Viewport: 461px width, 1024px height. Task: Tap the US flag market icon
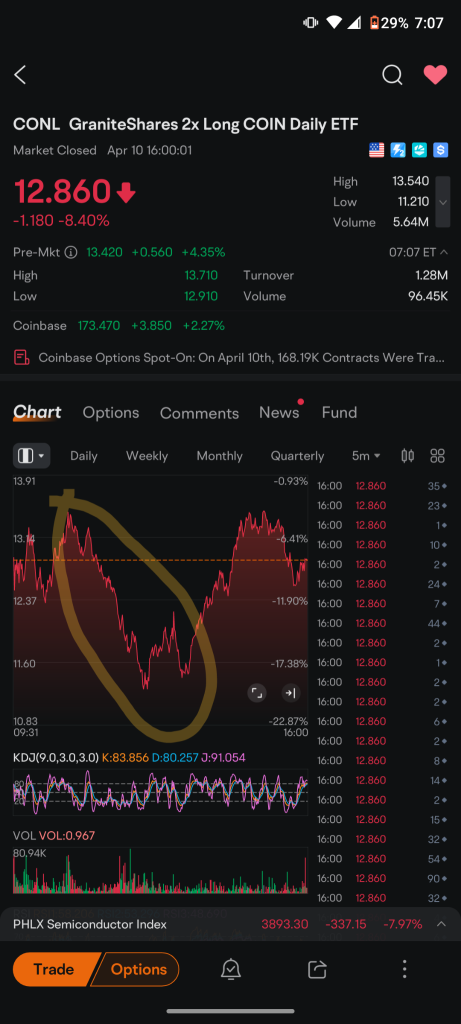pos(377,150)
